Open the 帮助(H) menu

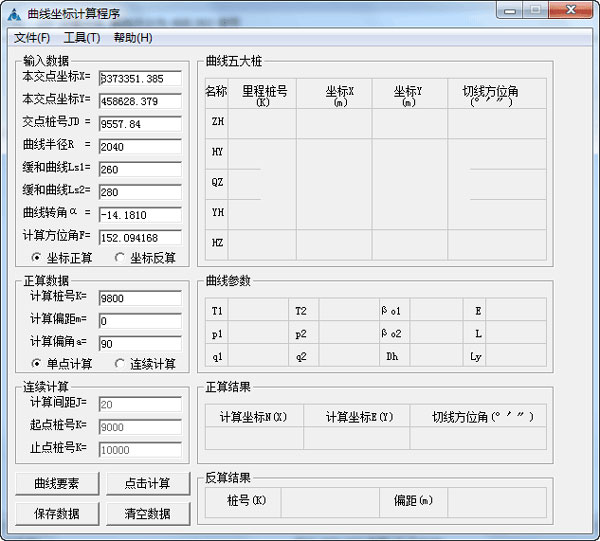(132, 38)
